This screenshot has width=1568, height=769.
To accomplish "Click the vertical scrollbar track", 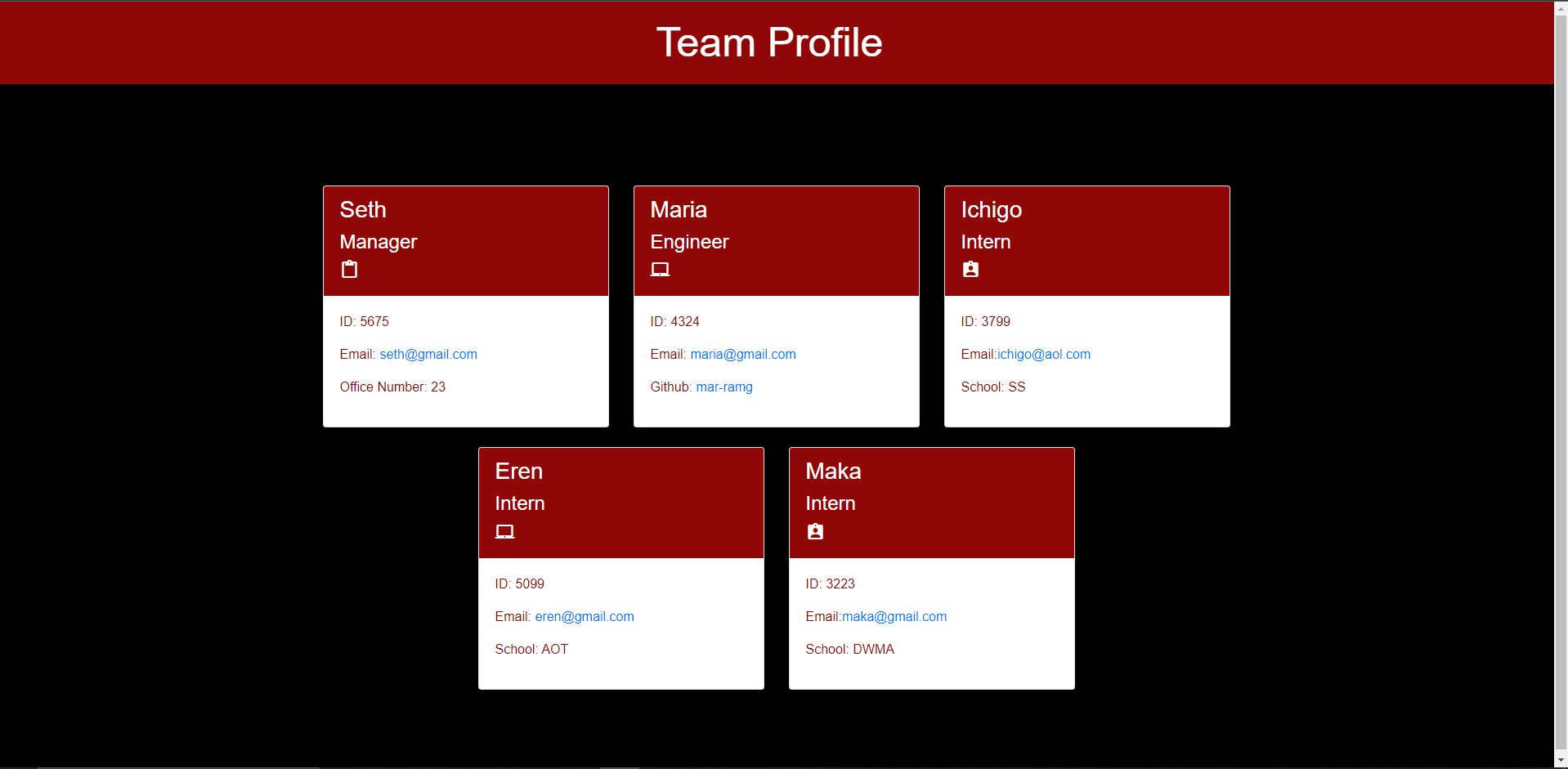I will [x=1561, y=409].
